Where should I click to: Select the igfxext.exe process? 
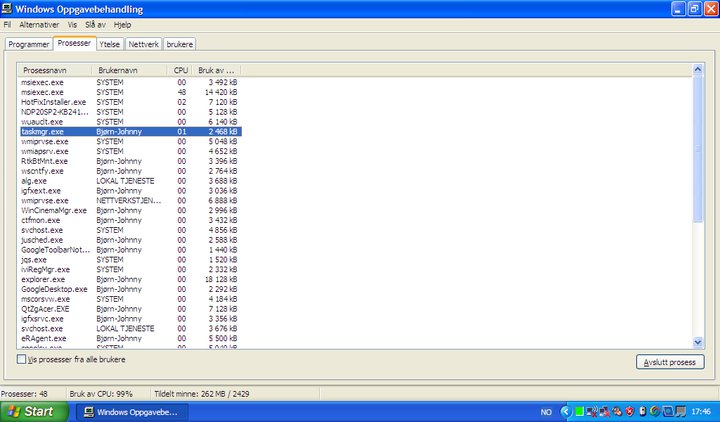coord(130,191)
